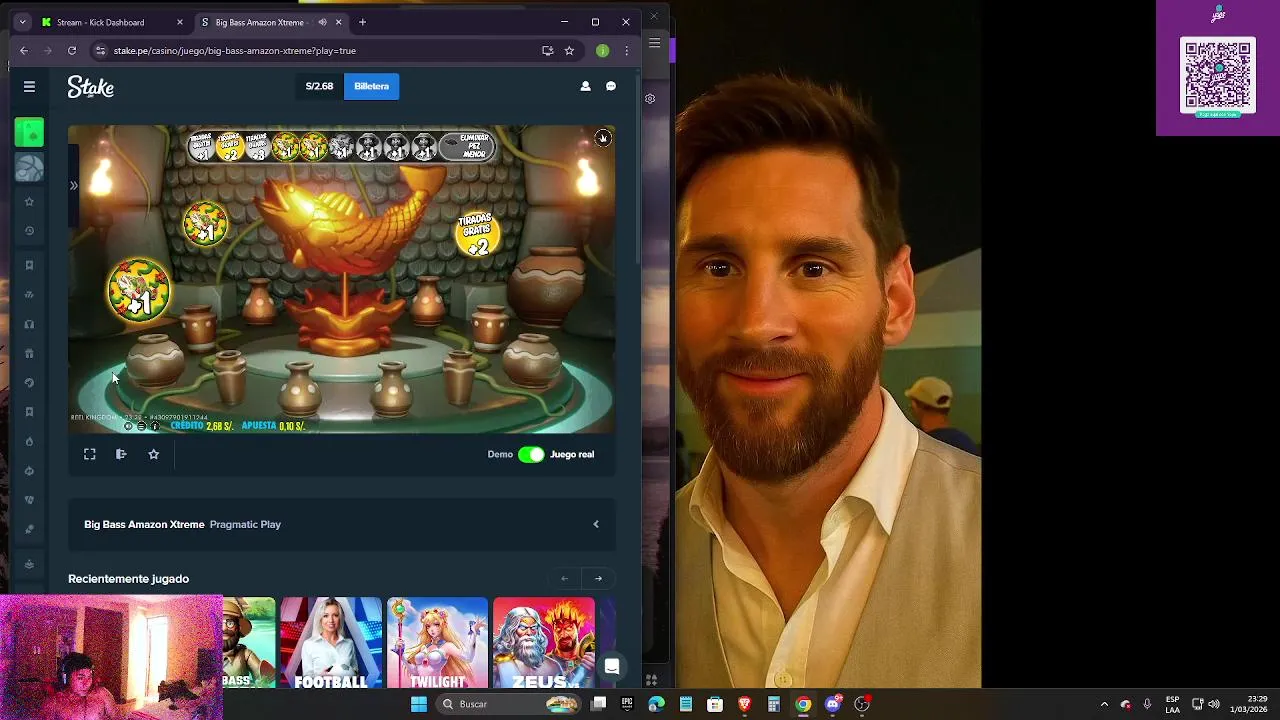
Task: Open the ZEUS game thumbnail
Action: click(x=543, y=643)
